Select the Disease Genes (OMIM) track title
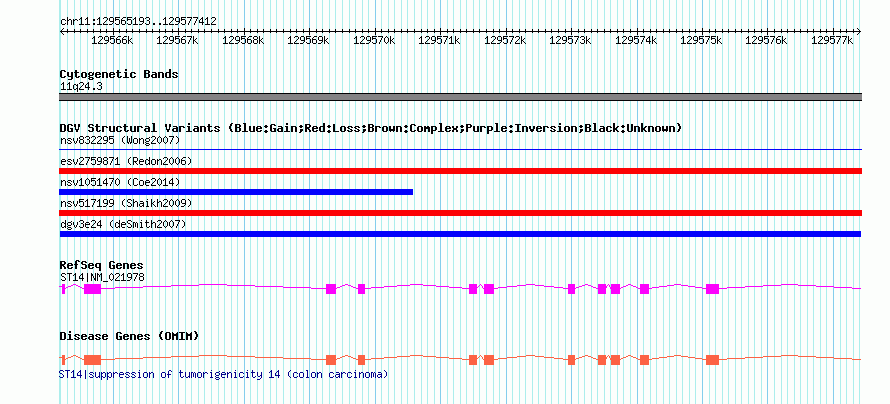 (129, 336)
